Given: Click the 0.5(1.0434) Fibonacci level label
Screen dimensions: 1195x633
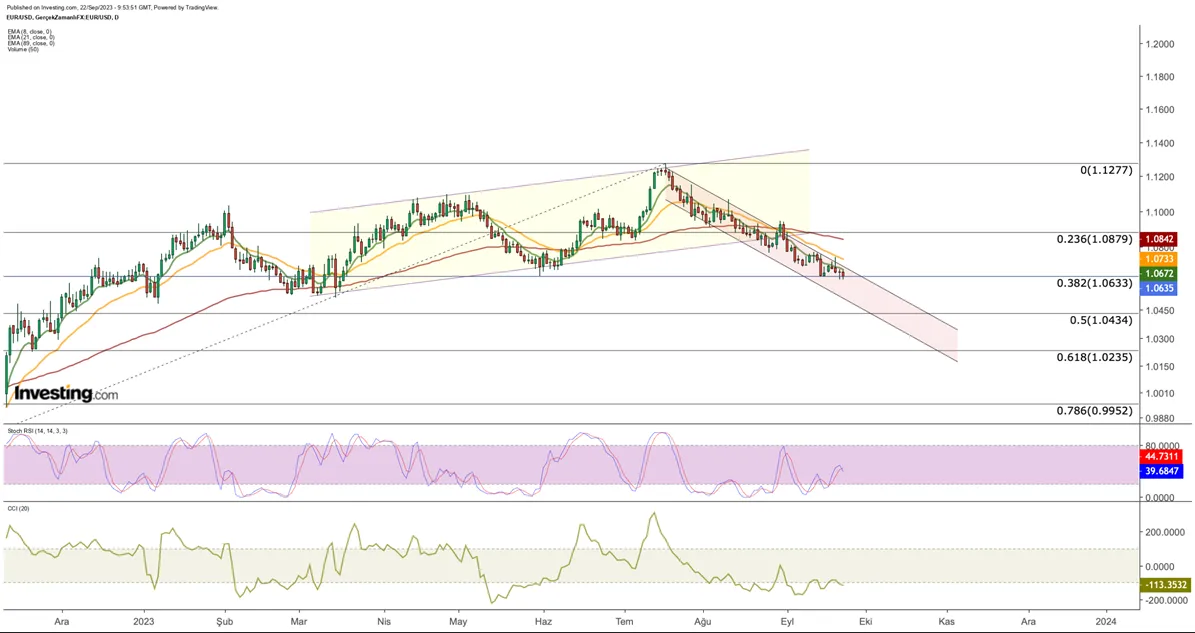Looking at the screenshot, I should click(x=1101, y=320).
